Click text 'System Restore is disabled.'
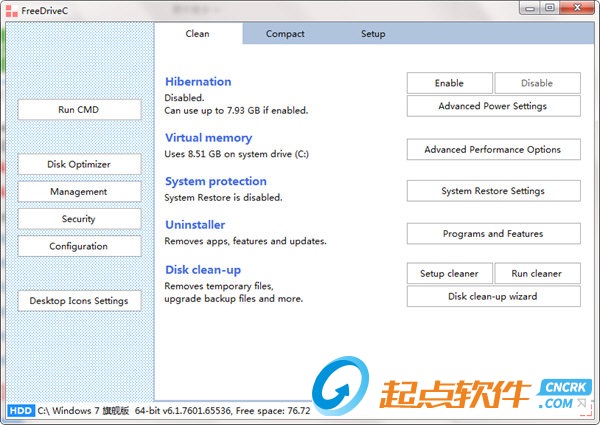This screenshot has height=425, width=600. click(x=223, y=198)
